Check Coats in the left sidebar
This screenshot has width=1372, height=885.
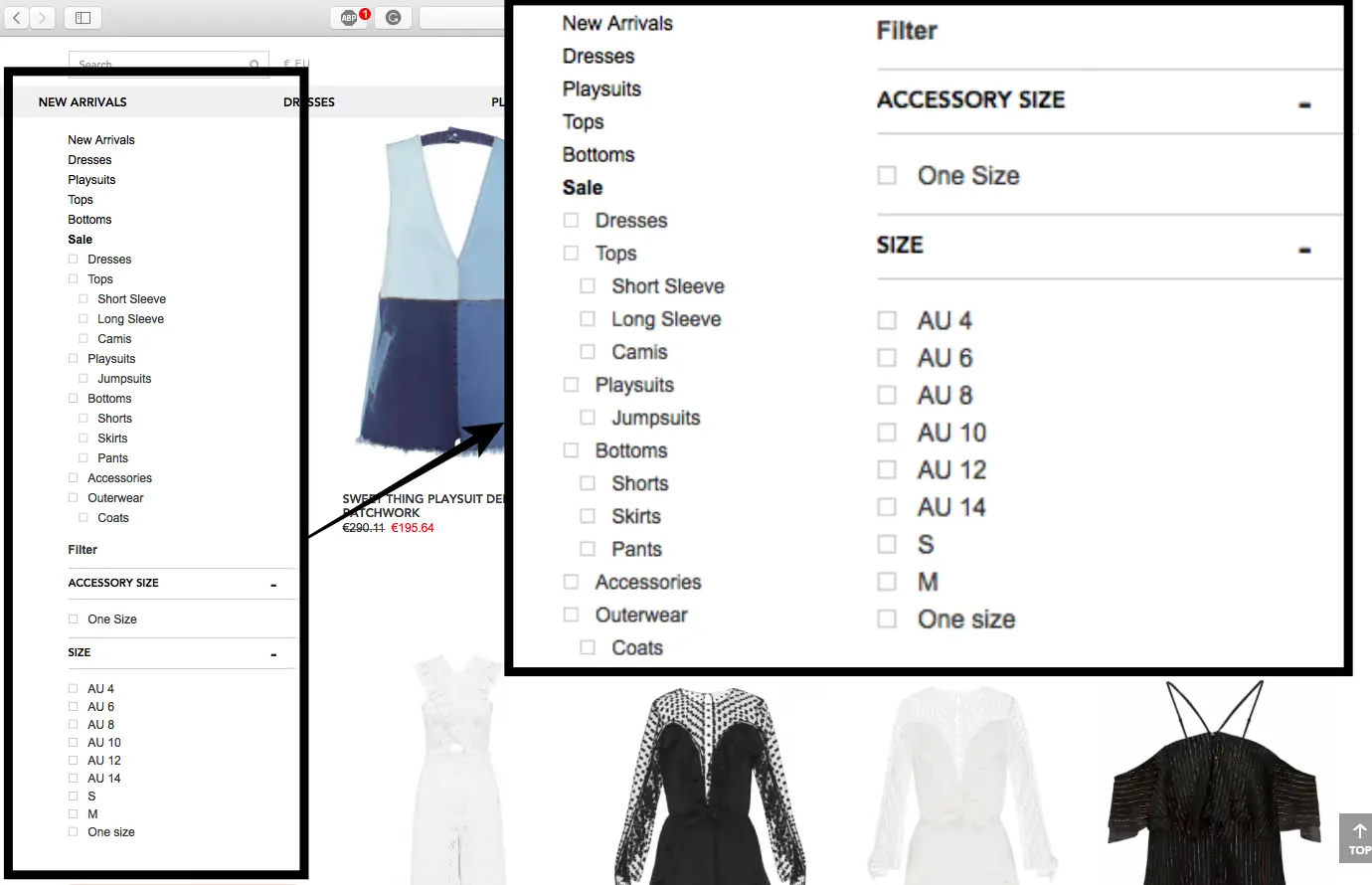coord(84,518)
